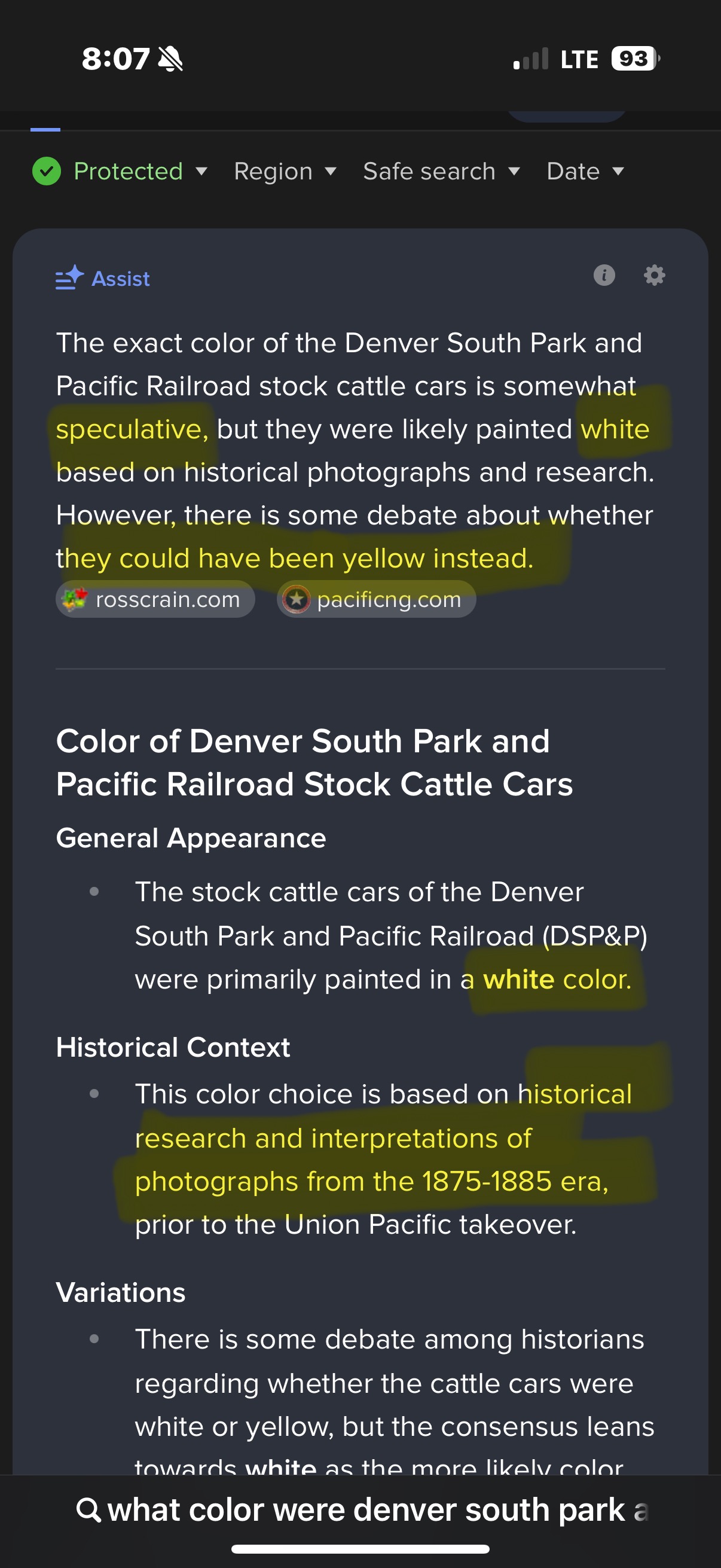Image resolution: width=721 pixels, height=1568 pixels.
Task: Open Assist settings gear
Action: (x=654, y=275)
